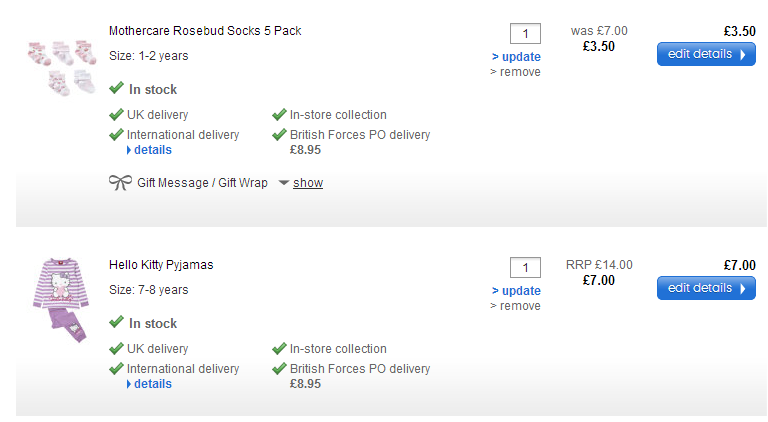Click the pyjamas in-store collection checkmark icon
768x422 pixels.
pos(280,349)
